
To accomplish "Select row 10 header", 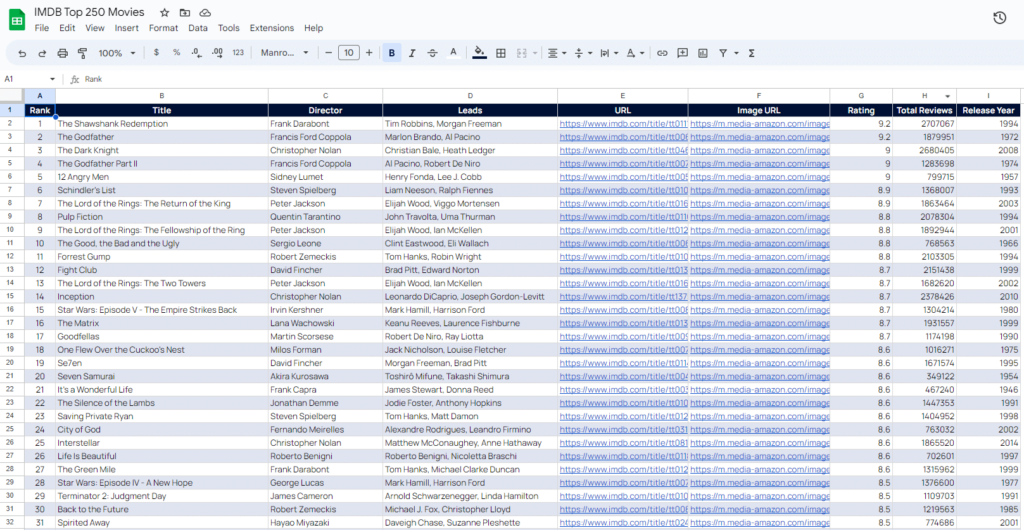I will pyautogui.click(x=12, y=230).
